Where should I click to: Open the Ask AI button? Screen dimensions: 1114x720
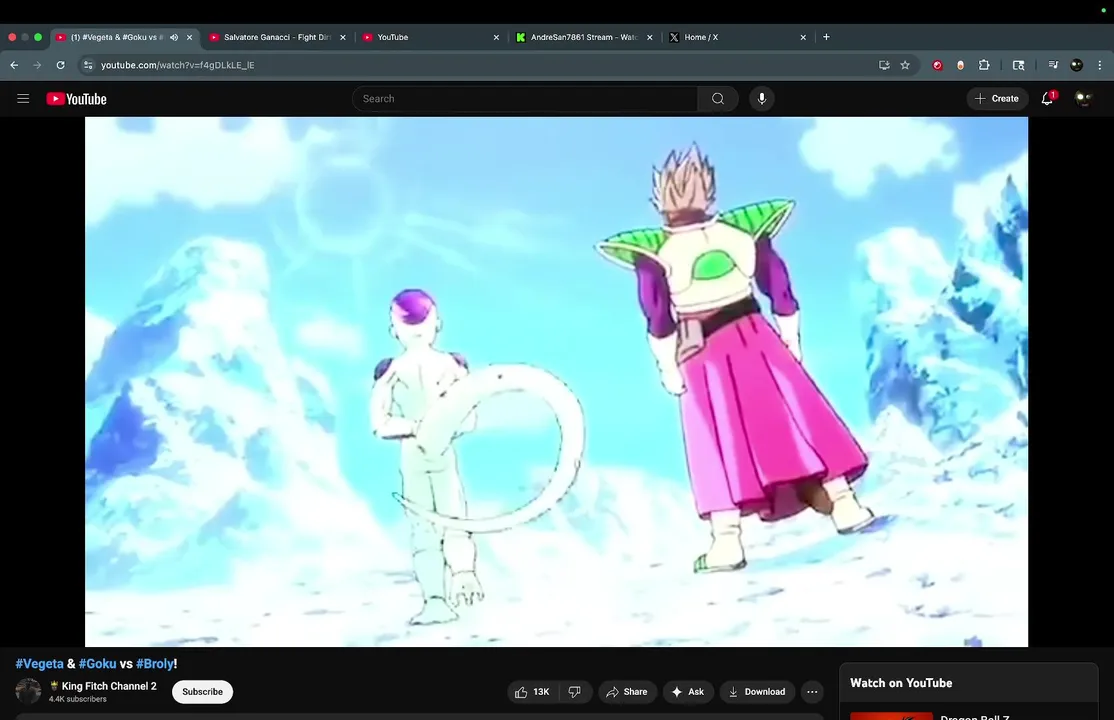pos(688,692)
